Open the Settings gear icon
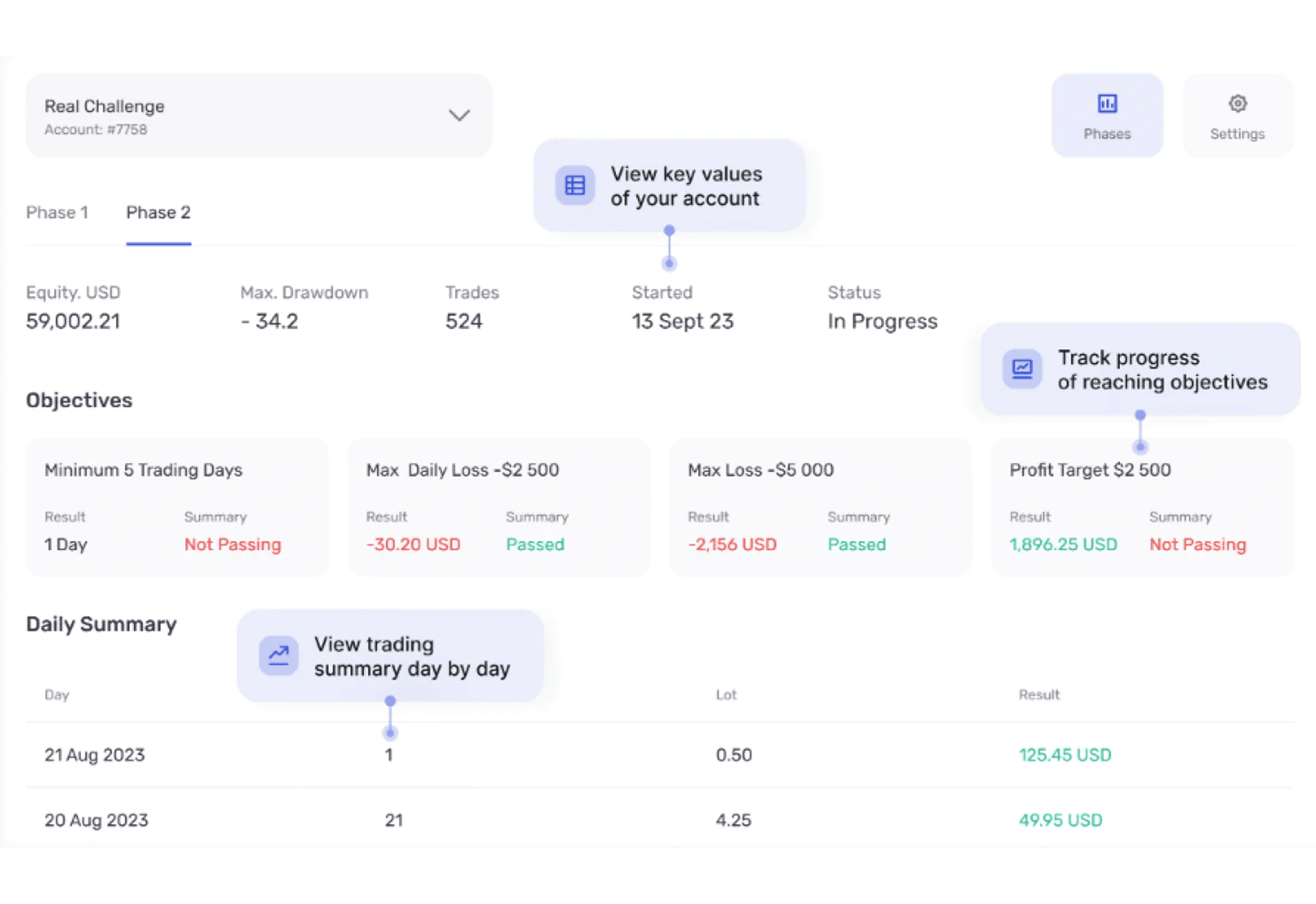The height and width of the screenshot is (904, 1316). pyautogui.click(x=1237, y=105)
